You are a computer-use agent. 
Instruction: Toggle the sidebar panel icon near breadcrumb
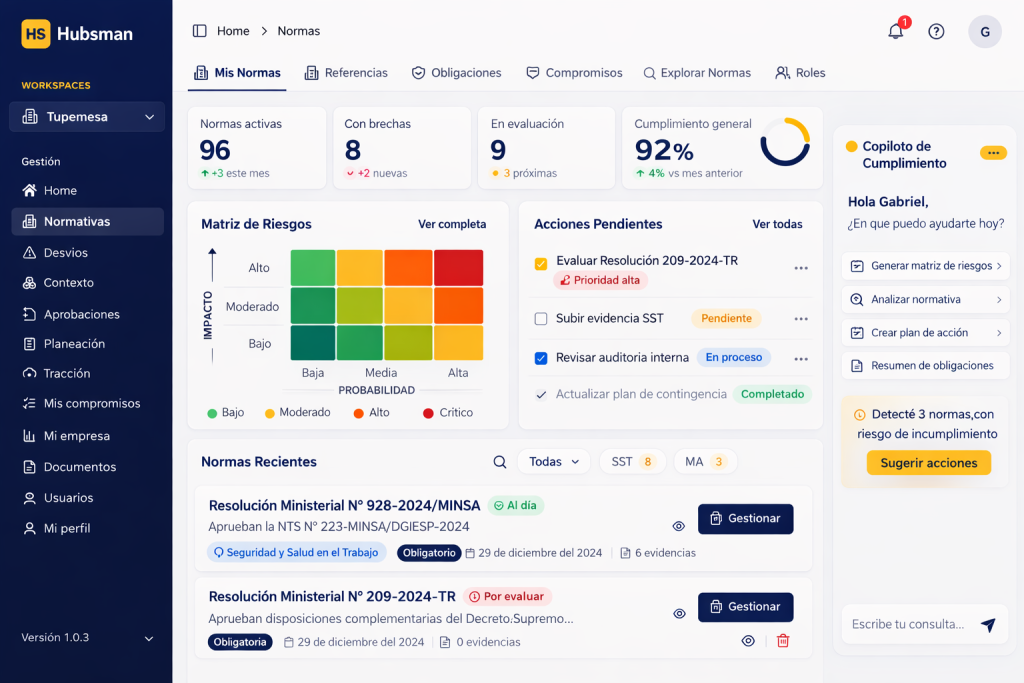200,31
